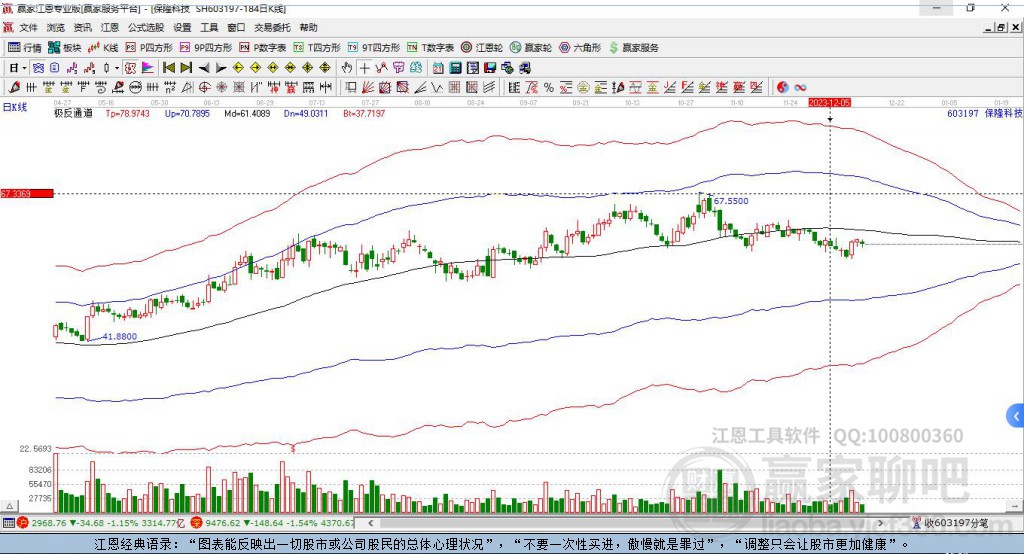Open the P数字表 tool
This screenshot has width=1024, height=554.
(263, 48)
